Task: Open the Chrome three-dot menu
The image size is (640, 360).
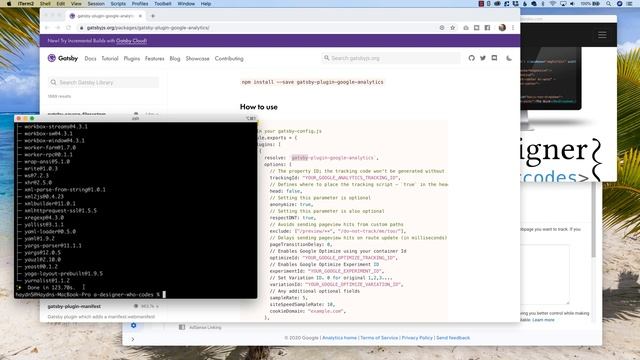Action: [513, 28]
